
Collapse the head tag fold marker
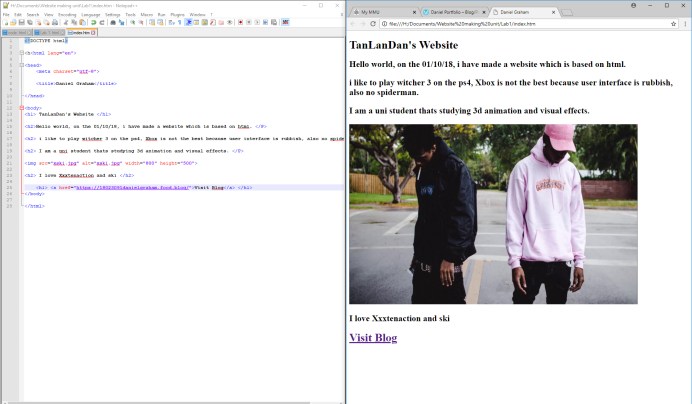[x=22, y=65]
